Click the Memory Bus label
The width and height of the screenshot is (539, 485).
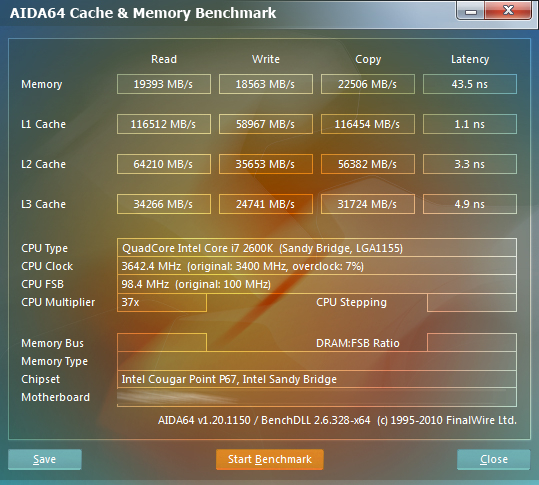click(x=52, y=343)
